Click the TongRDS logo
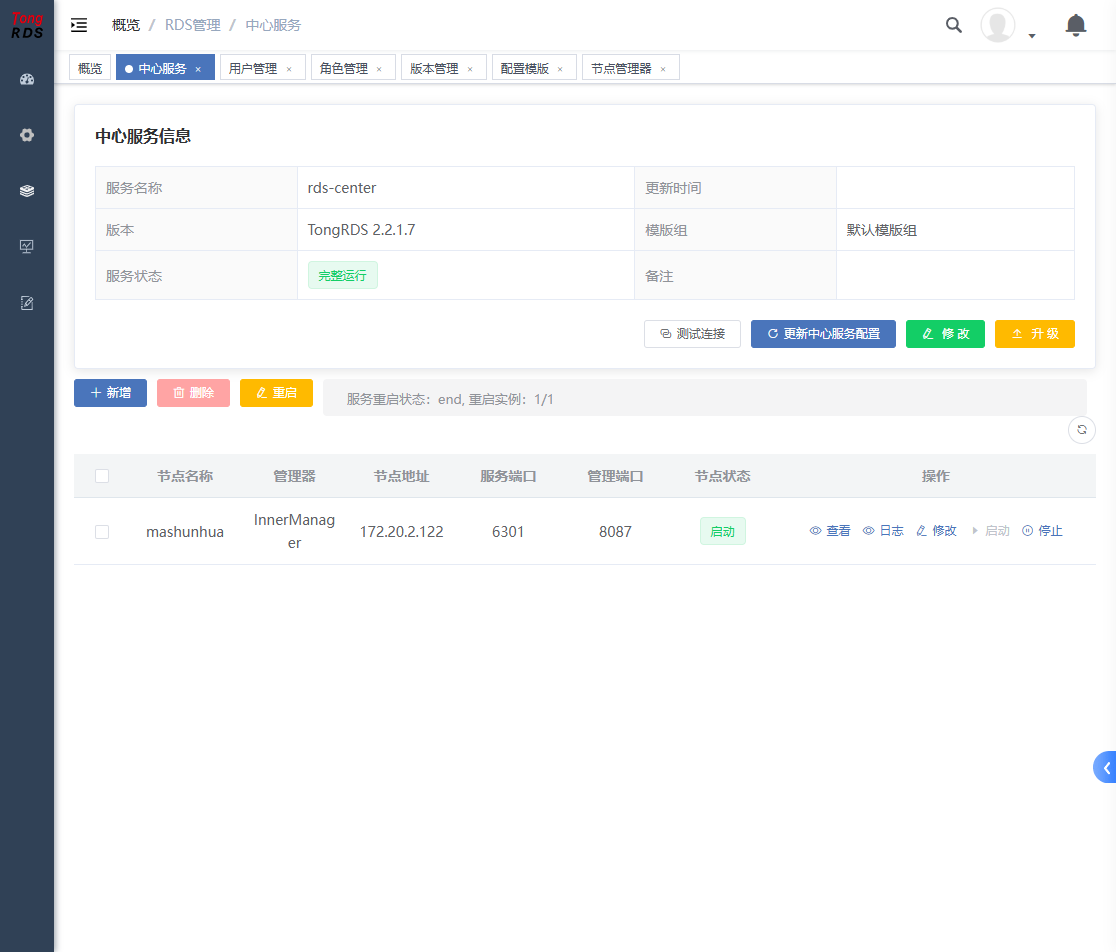The image size is (1116, 952). coord(27,26)
